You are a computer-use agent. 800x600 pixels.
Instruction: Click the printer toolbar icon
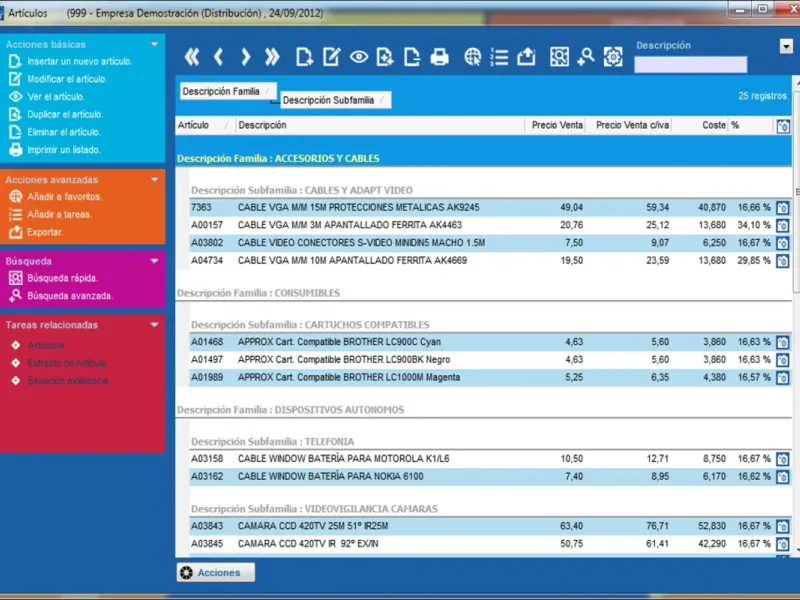pos(439,57)
